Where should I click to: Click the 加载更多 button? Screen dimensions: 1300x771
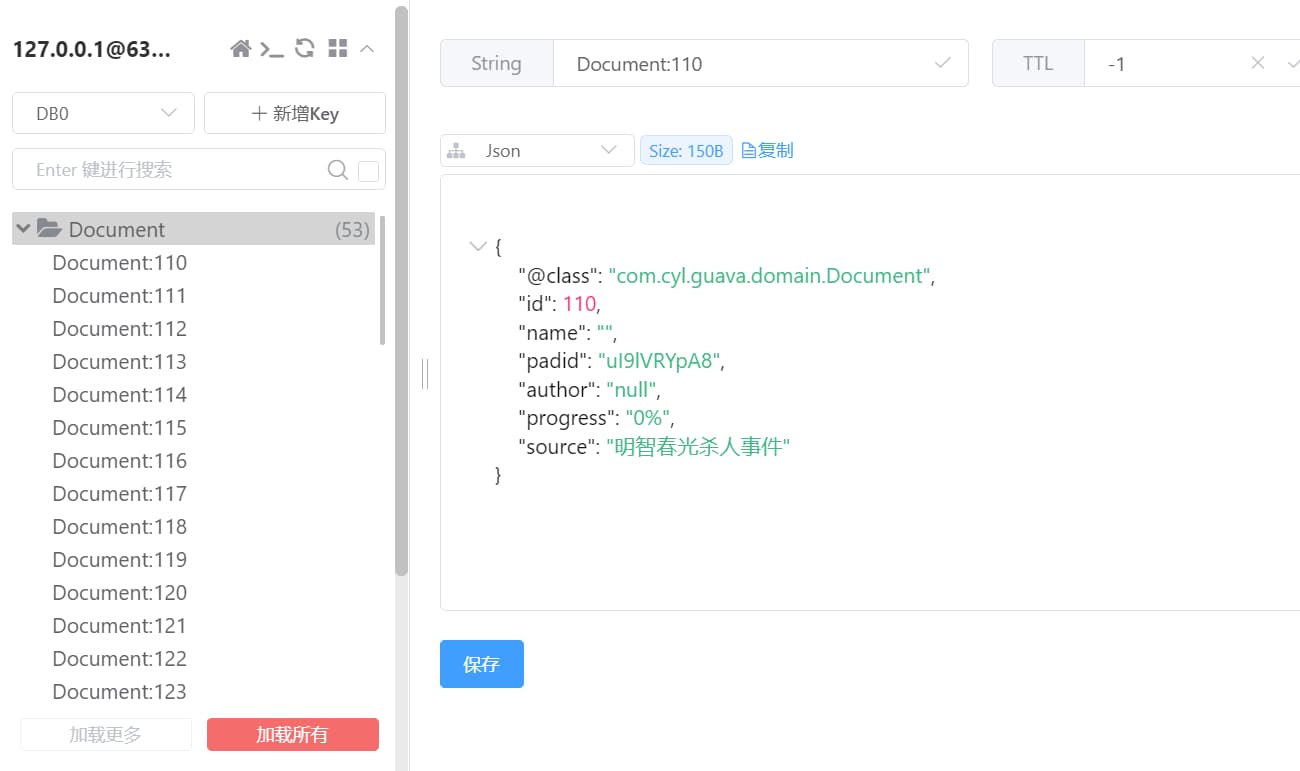click(105, 734)
